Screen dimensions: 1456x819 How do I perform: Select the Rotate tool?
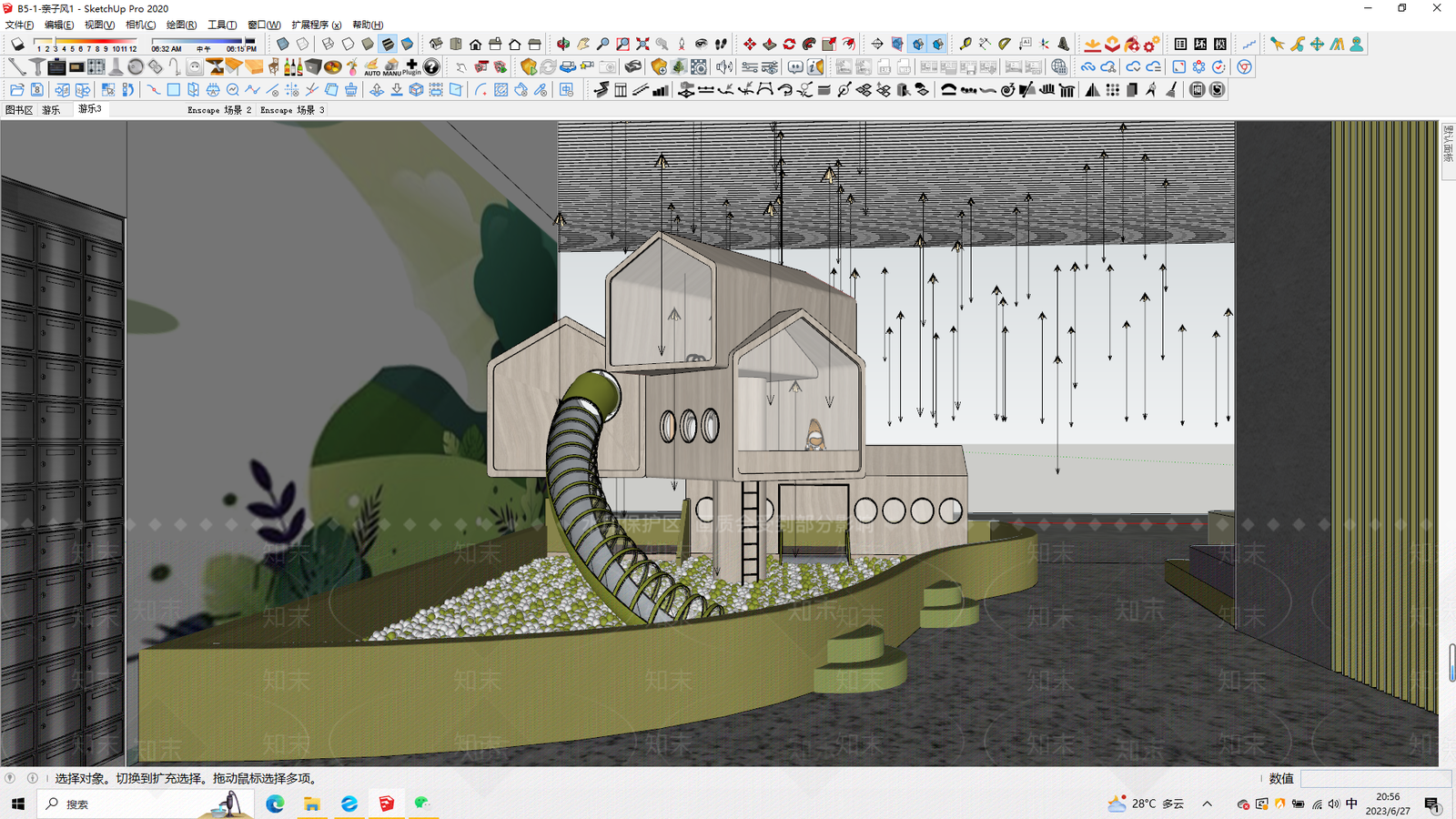coord(789,44)
